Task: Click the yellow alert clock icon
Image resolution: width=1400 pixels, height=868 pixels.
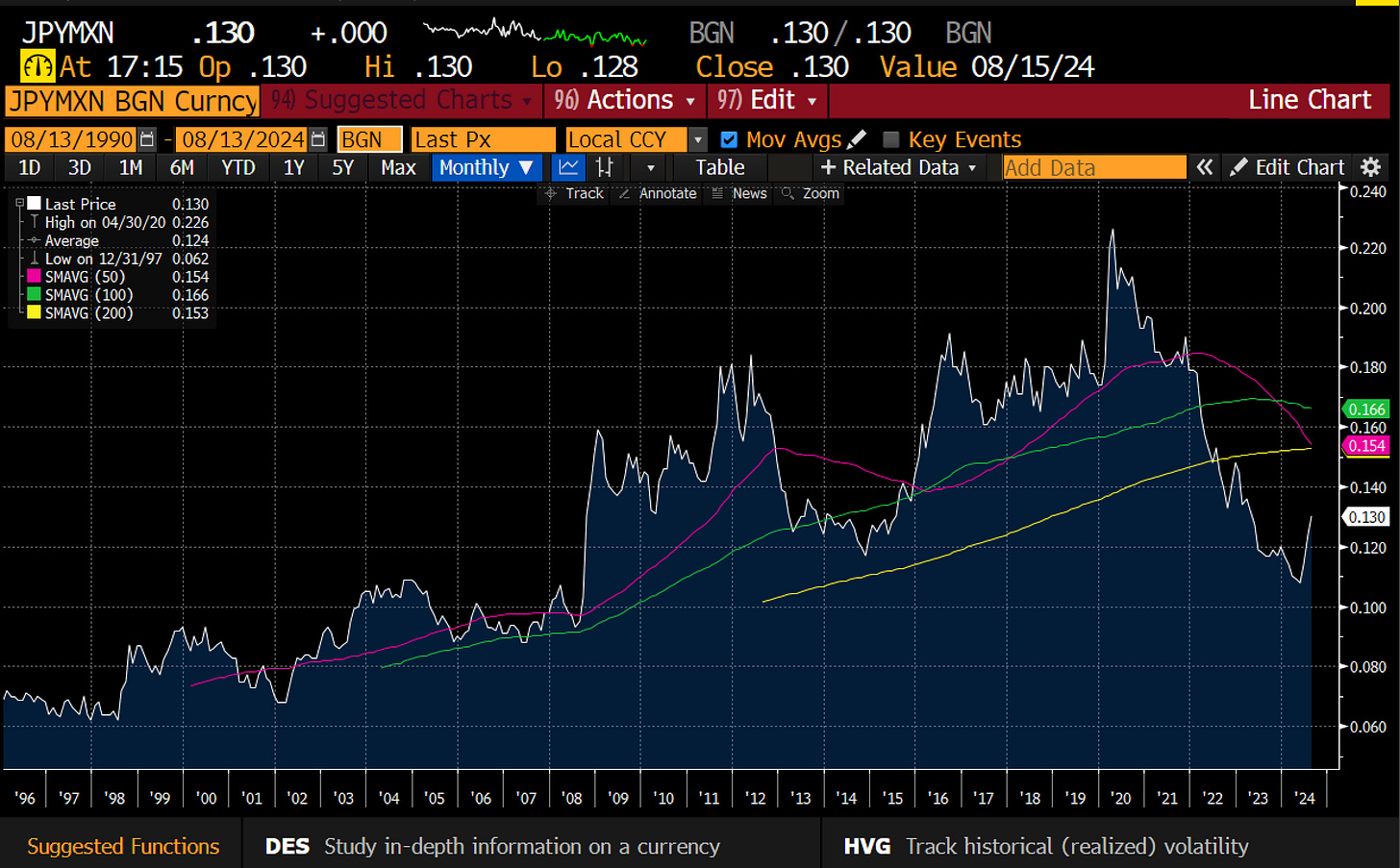Action: point(37,66)
